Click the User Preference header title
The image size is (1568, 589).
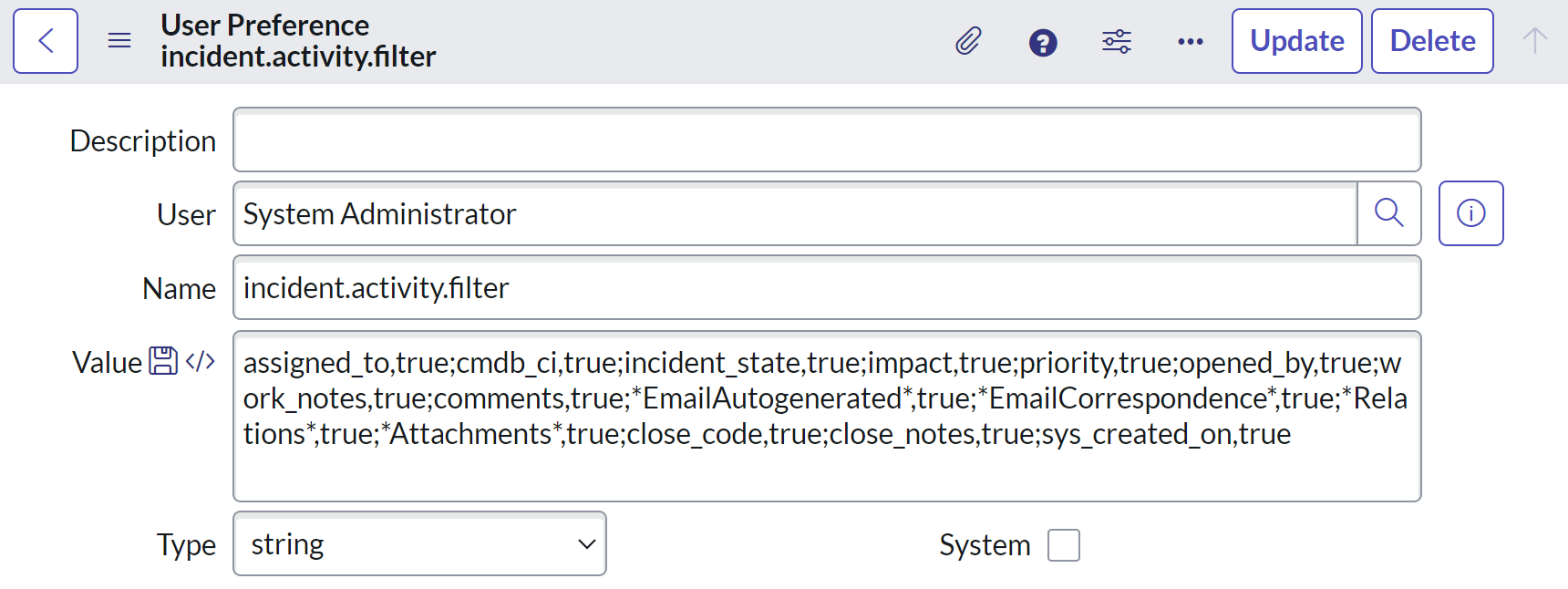(265, 26)
